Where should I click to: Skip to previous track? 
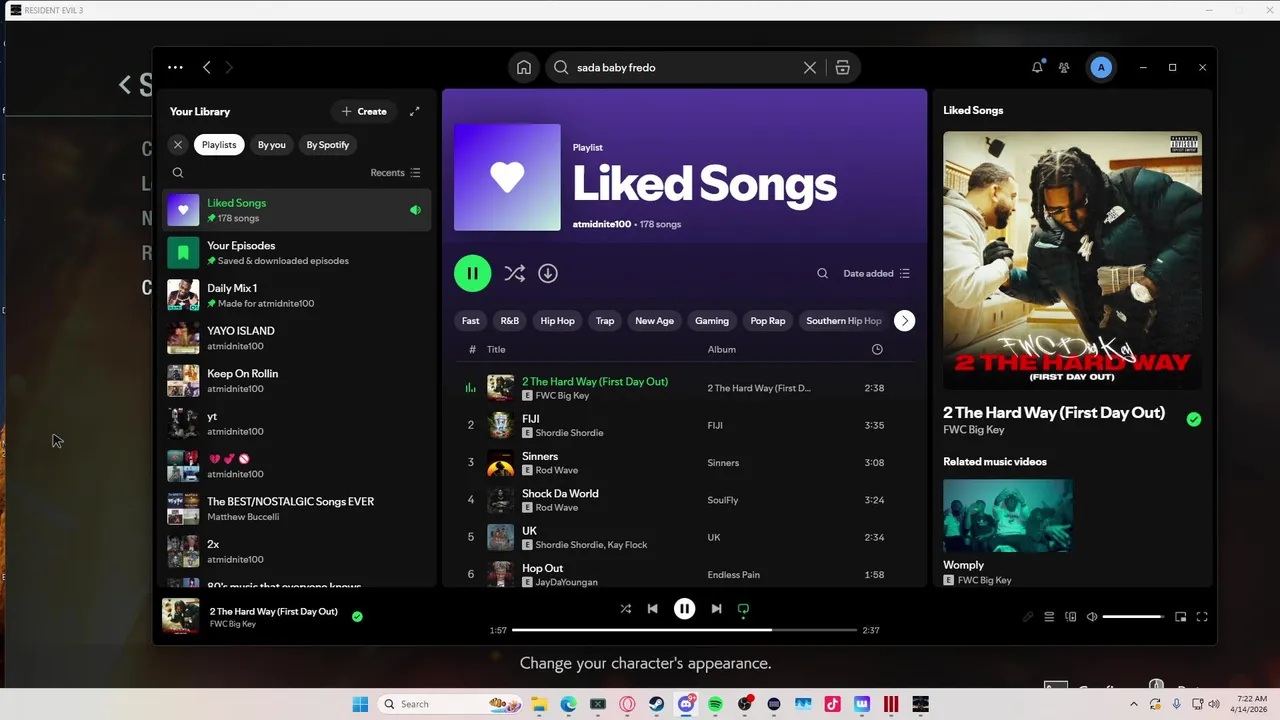coord(653,608)
